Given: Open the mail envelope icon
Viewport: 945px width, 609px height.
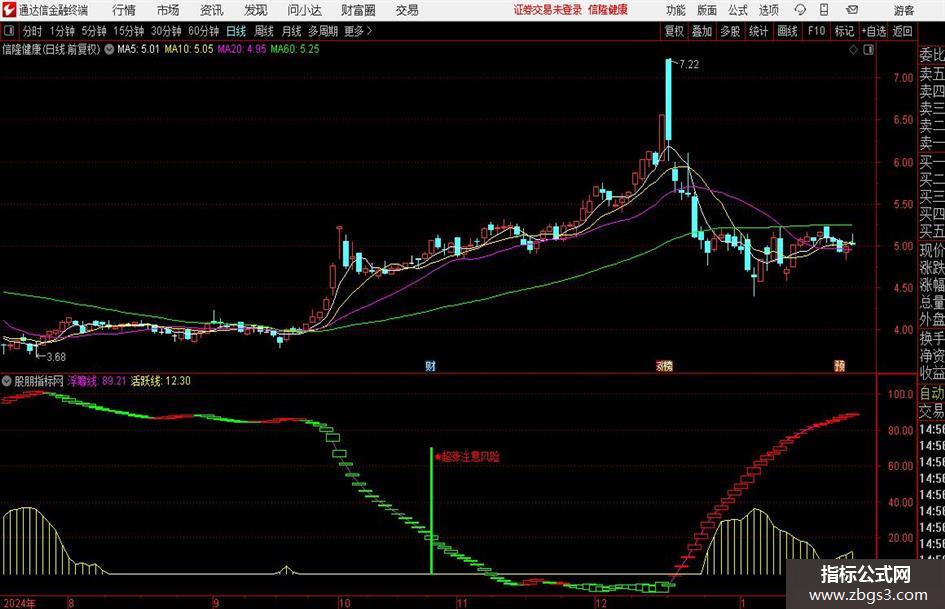Looking at the screenshot, I should (852, 10).
